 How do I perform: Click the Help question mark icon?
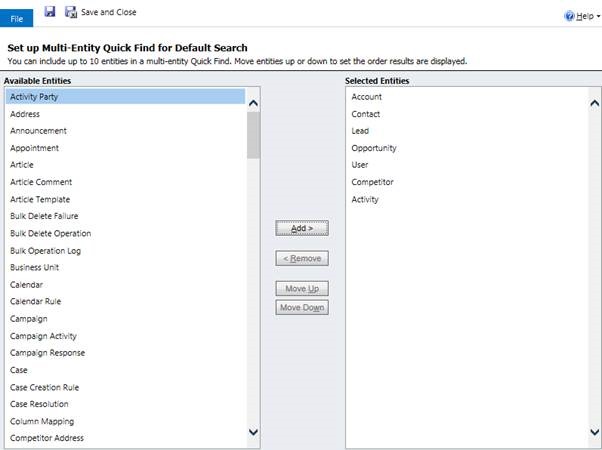tap(570, 16)
